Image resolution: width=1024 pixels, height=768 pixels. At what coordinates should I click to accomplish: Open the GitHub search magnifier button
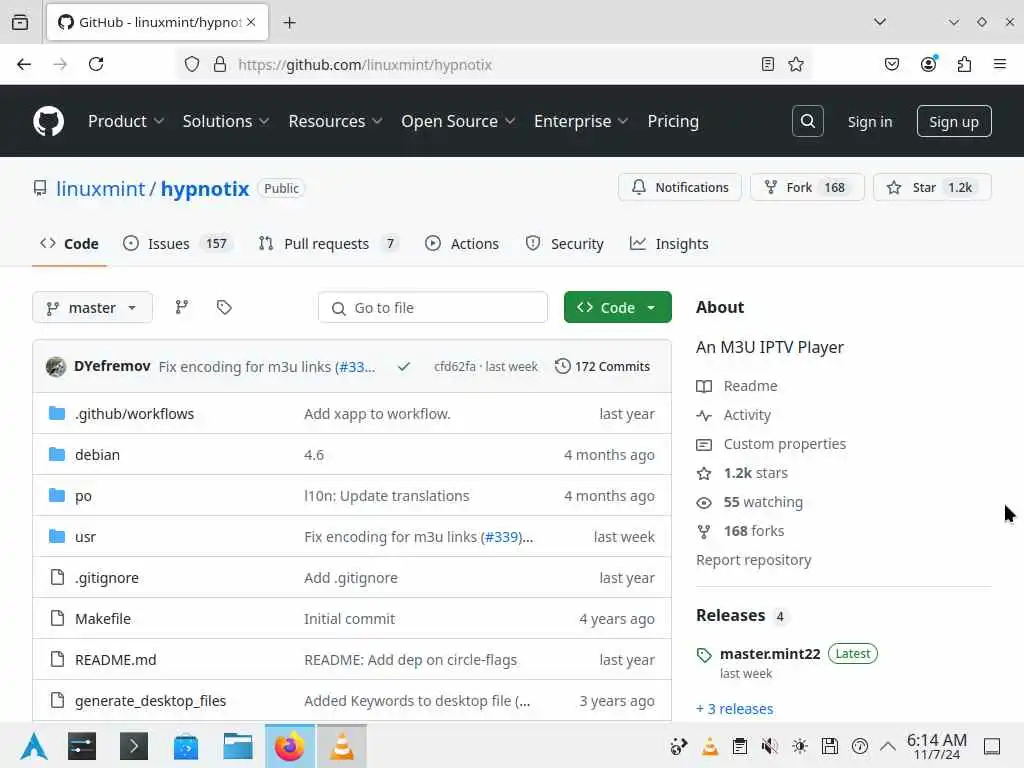click(x=807, y=121)
